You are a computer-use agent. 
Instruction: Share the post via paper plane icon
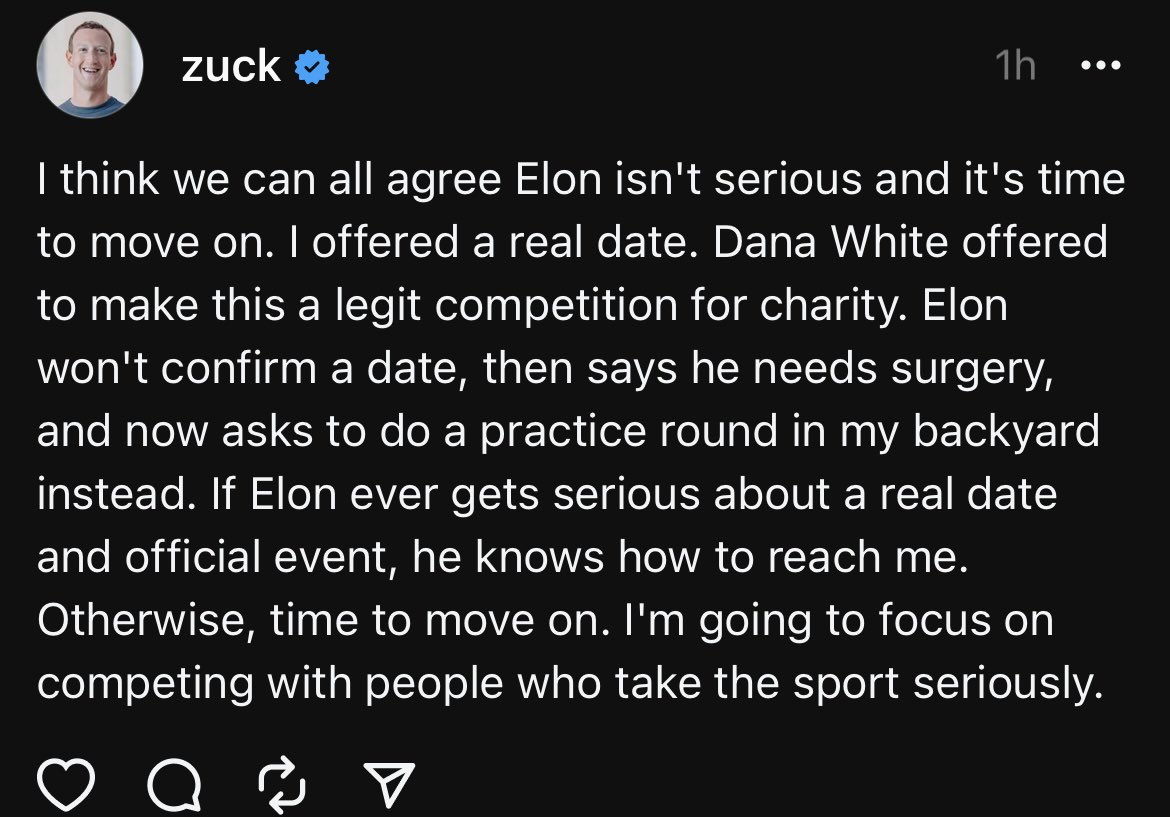pyautogui.click(x=385, y=785)
